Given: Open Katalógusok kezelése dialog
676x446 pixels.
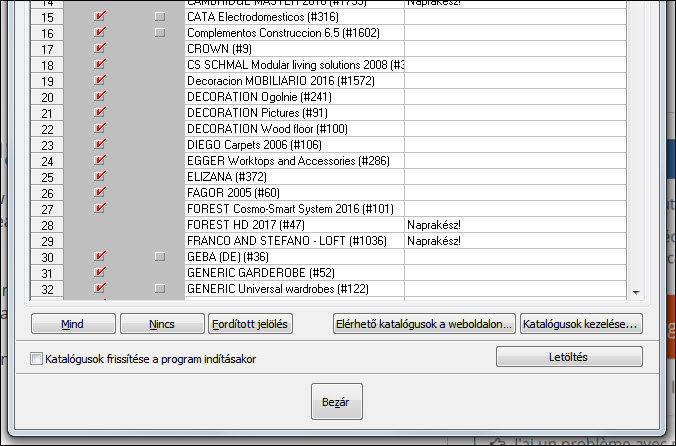Looking at the screenshot, I should point(581,324).
